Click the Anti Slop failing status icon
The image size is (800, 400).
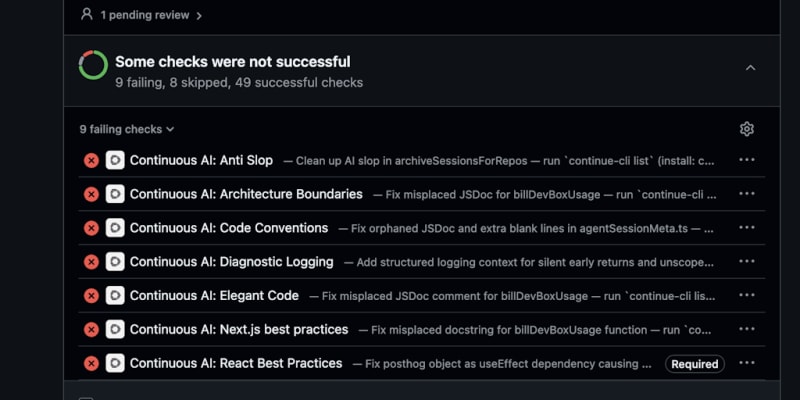91,160
